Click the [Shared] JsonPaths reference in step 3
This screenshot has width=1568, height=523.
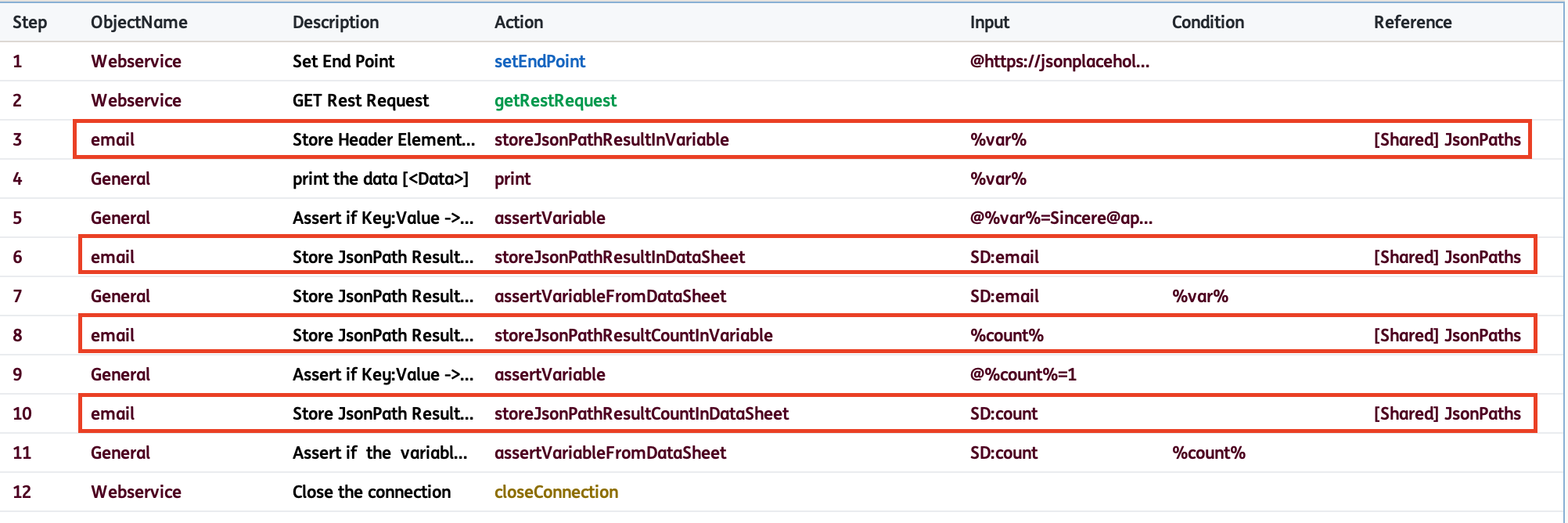[x=1447, y=139]
